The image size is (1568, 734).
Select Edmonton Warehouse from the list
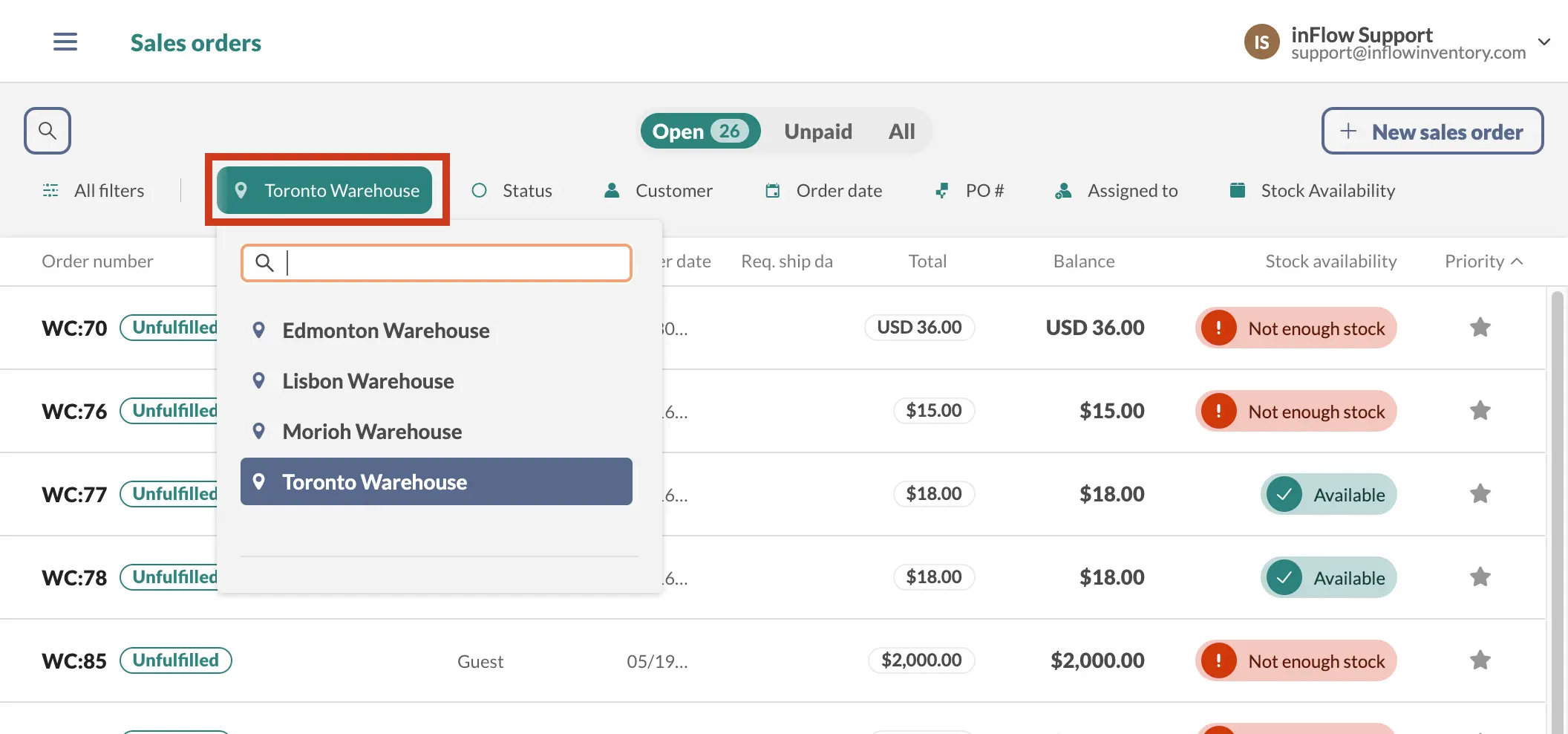pos(385,331)
